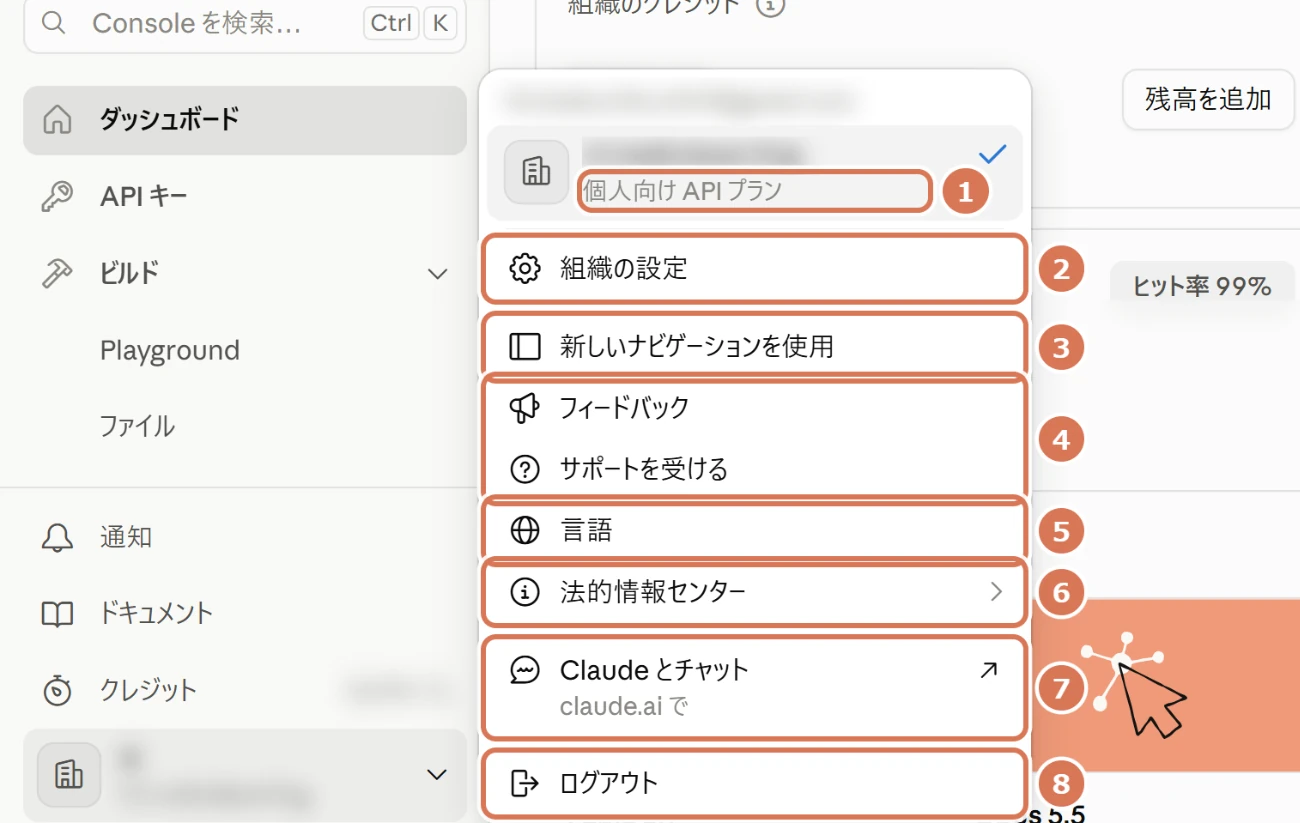Choose 新しいナビゲーションを使用
1300x823 pixels.
tap(755, 346)
